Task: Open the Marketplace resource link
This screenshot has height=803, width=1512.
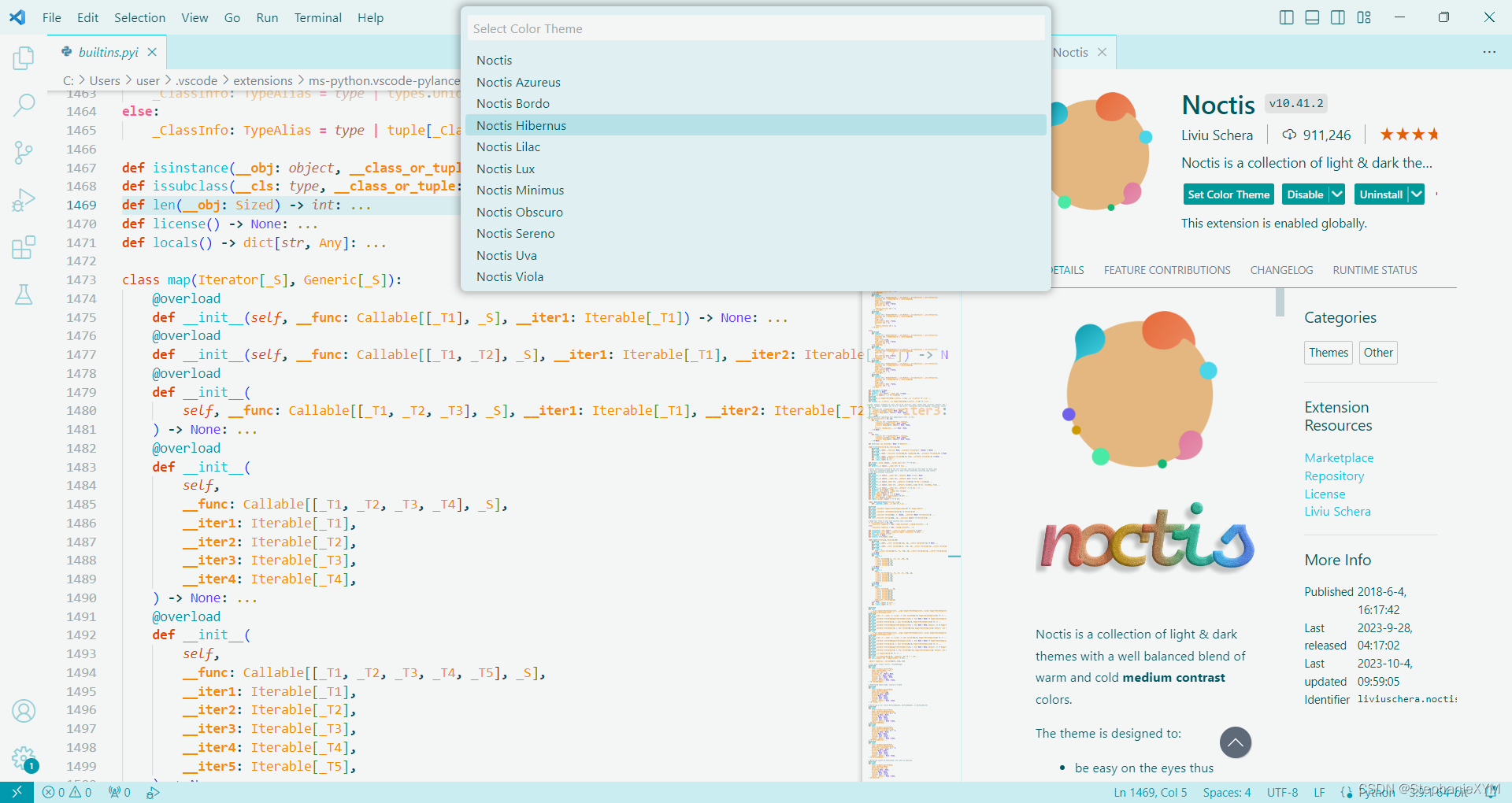Action: [1339, 458]
